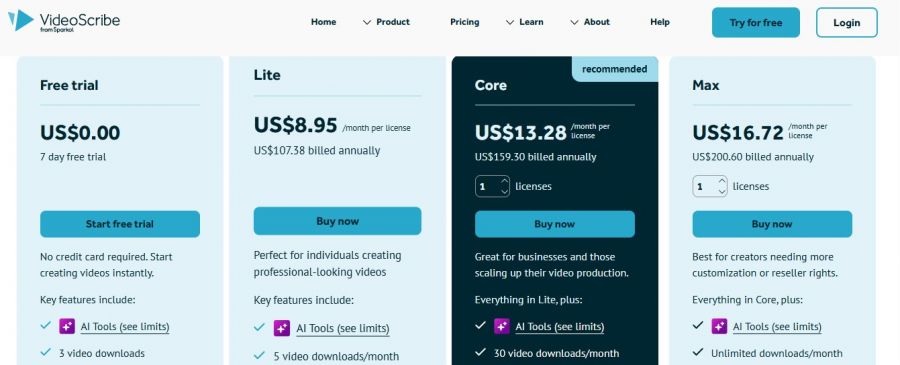Click Unlimited downloads/month feature
This screenshot has height=365, width=900.
[777, 354]
